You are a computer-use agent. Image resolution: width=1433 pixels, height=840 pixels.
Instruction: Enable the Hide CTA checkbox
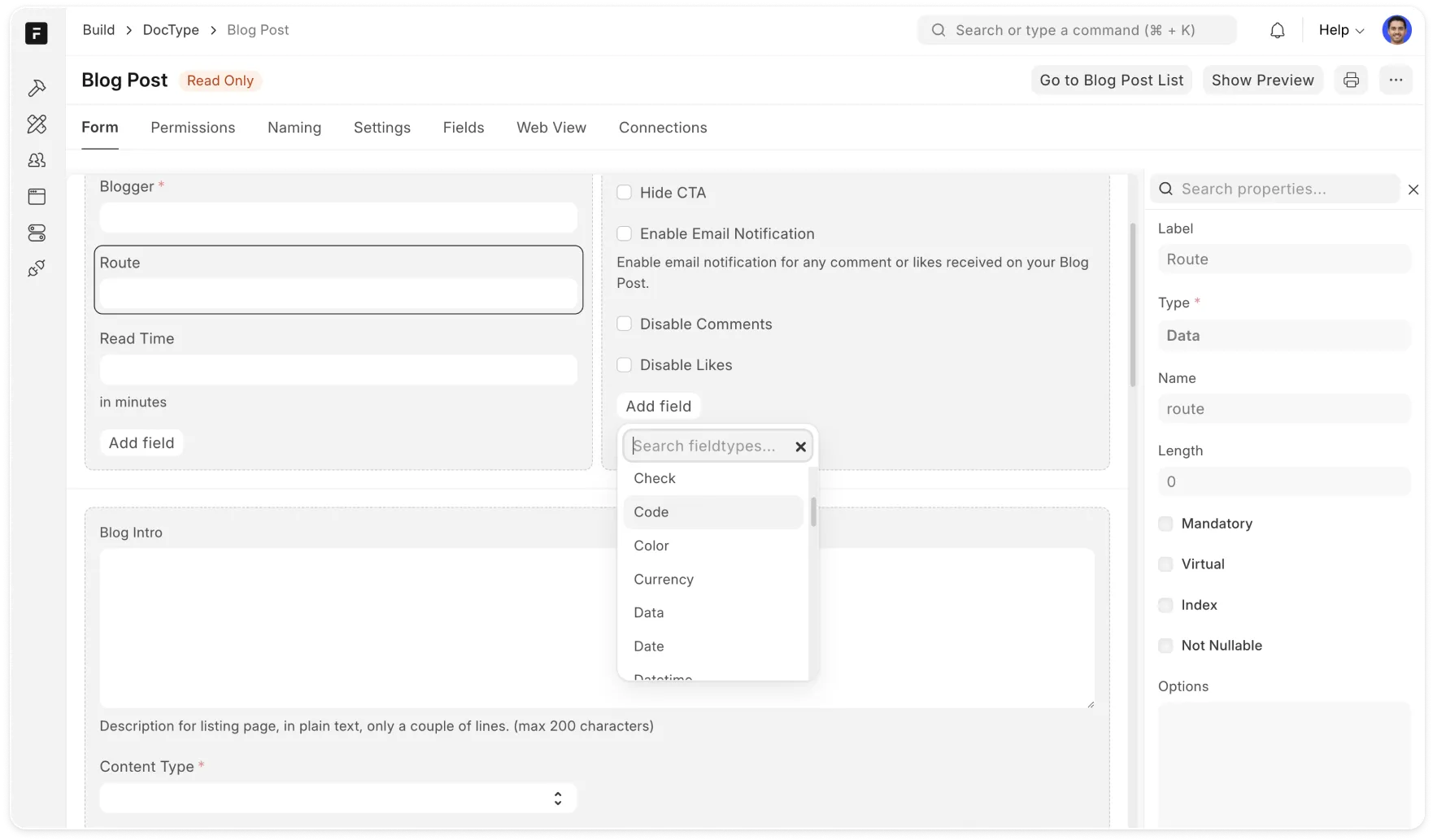(x=625, y=193)
